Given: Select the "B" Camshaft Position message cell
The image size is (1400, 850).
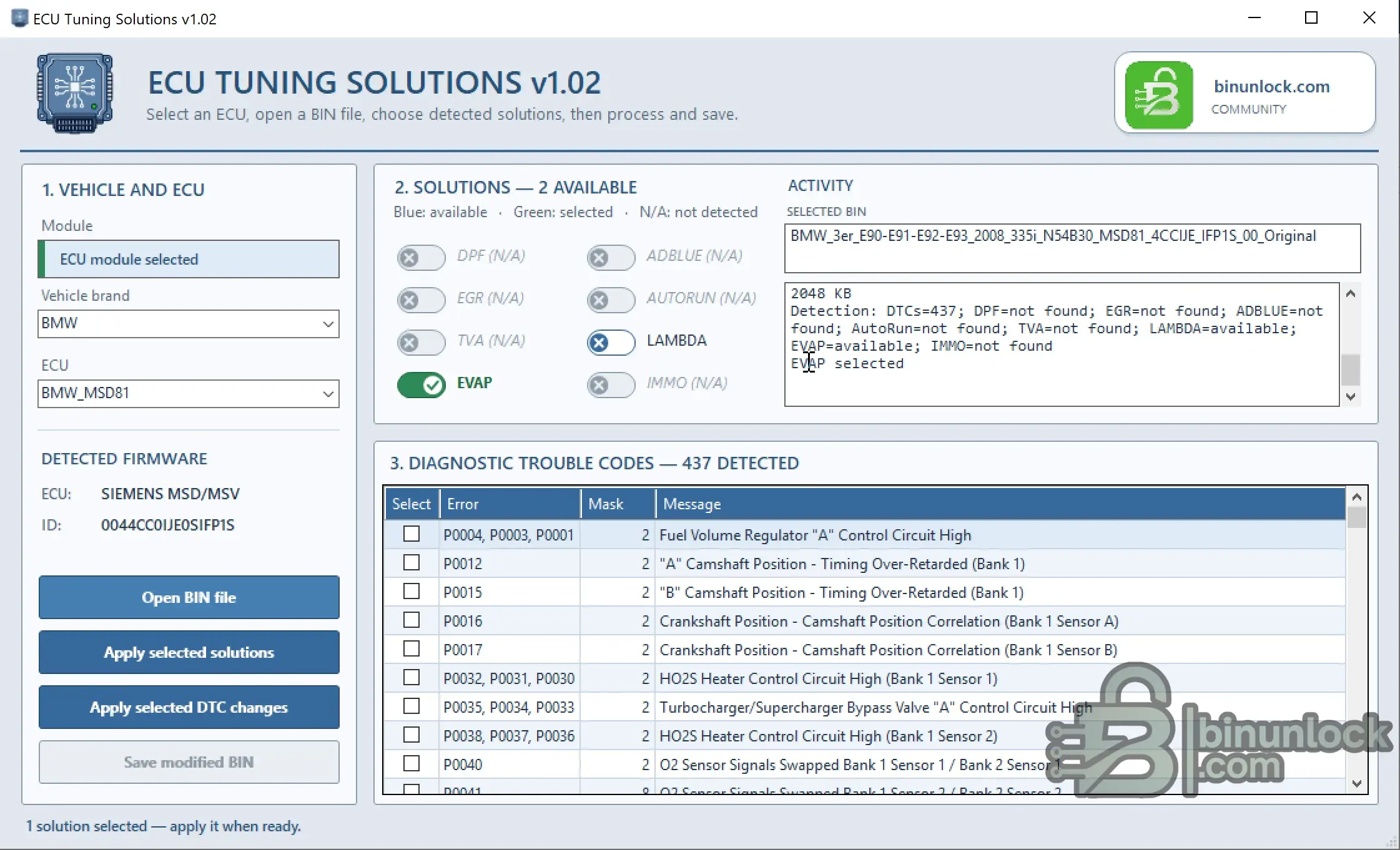Looking at the screenshot, I should 1000,592.
